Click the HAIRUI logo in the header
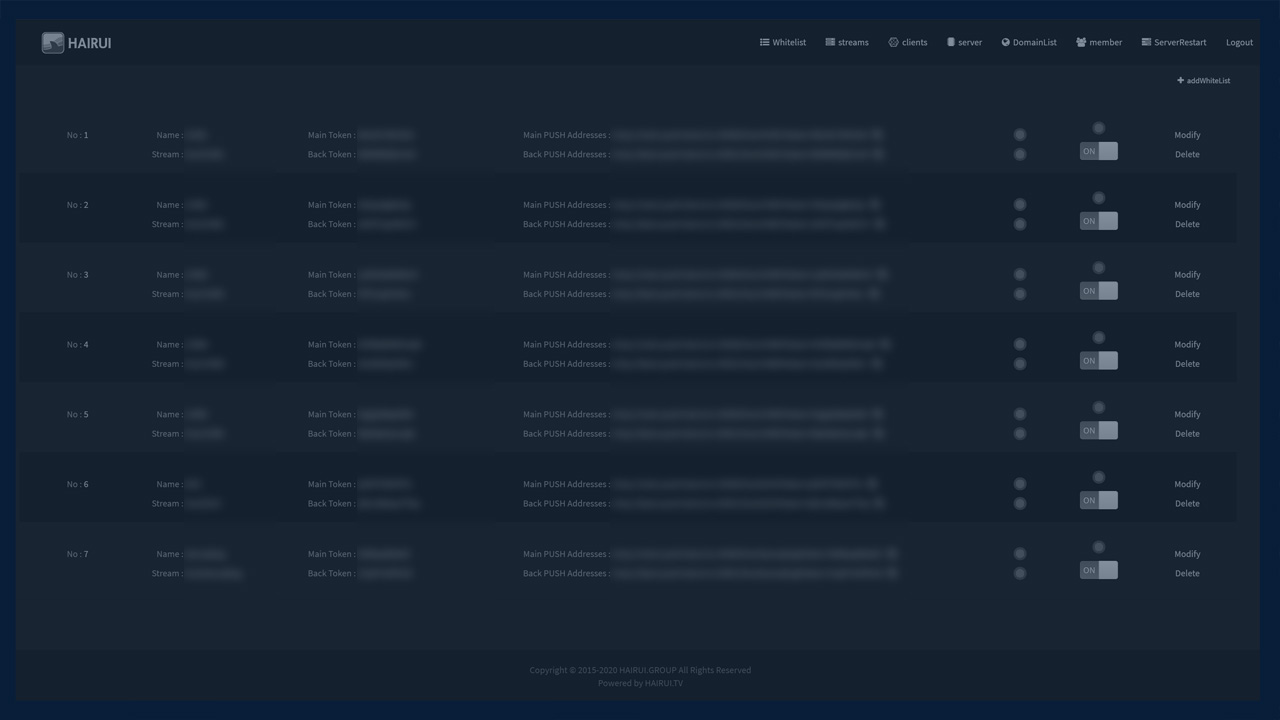 (x=53, y=43)
